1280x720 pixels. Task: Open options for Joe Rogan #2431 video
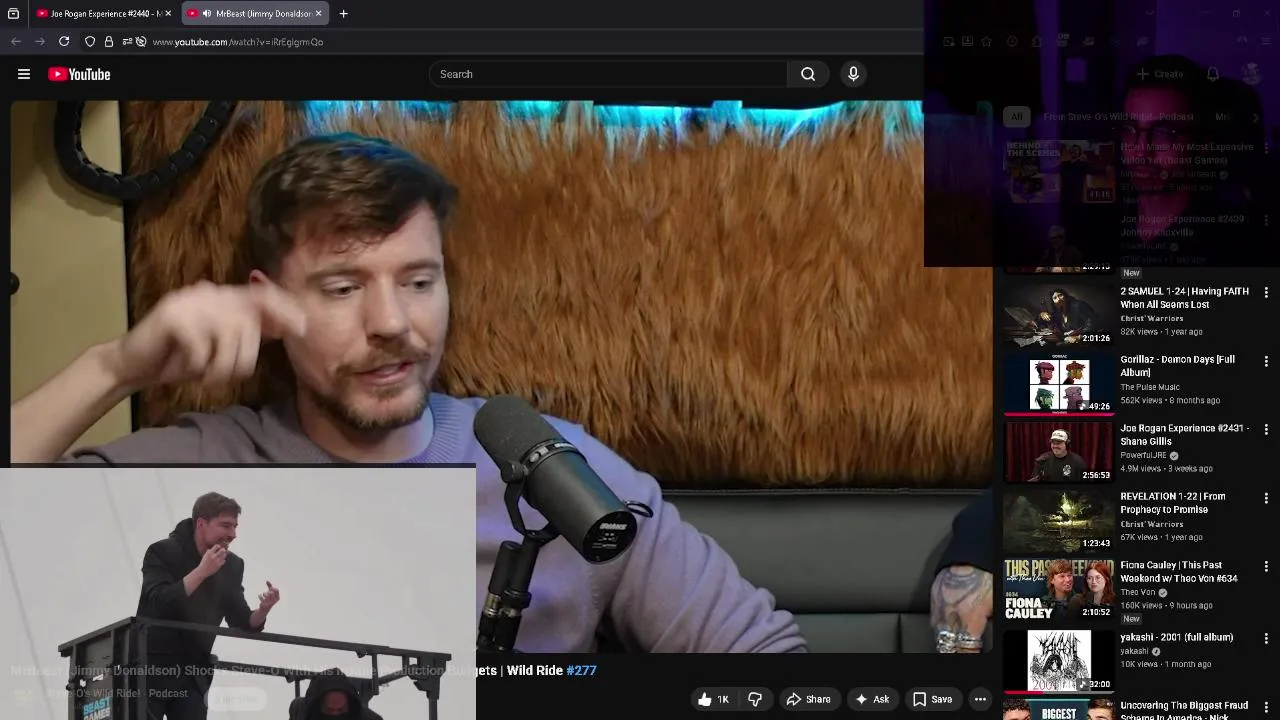(1266, 429)
